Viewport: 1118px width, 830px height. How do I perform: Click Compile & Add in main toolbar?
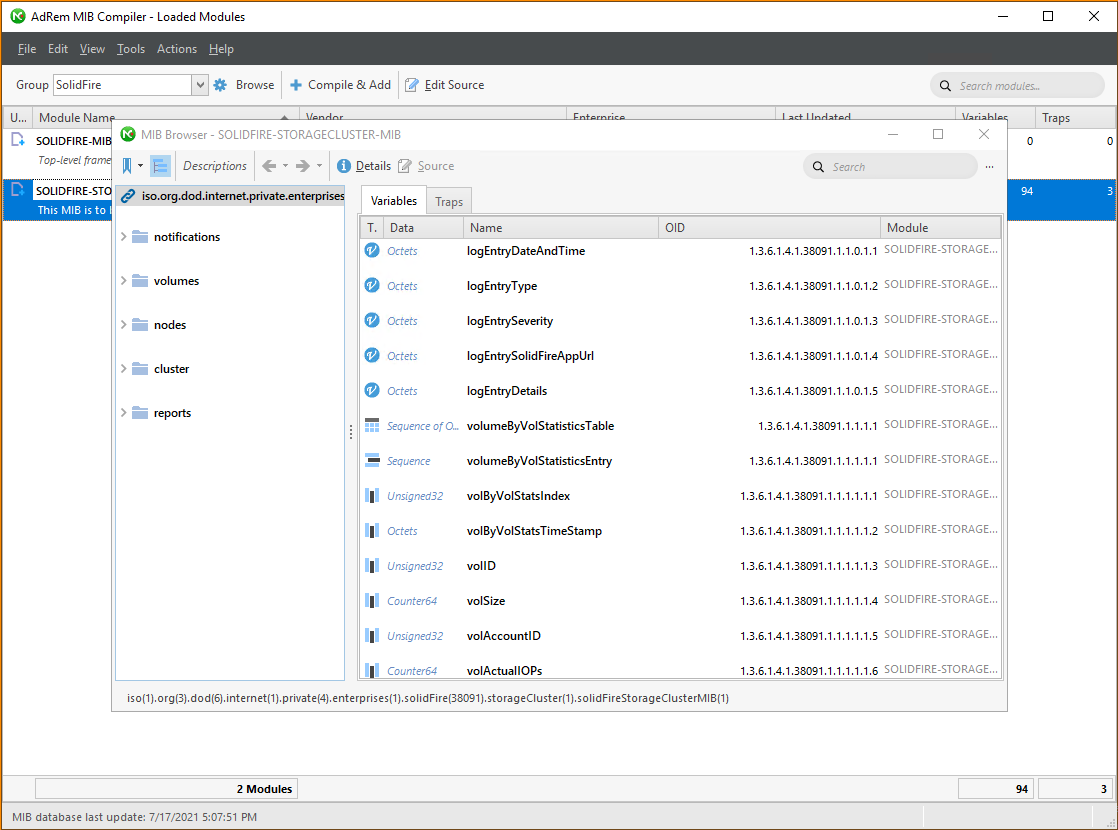tap(340, 85)
